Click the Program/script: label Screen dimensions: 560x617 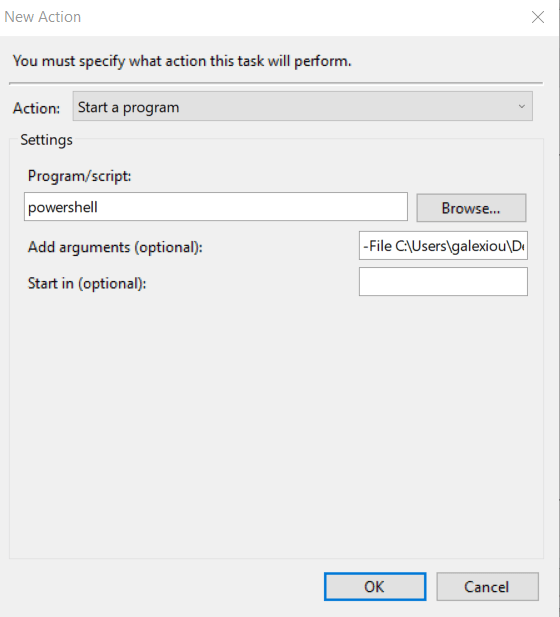click(79, 176)
